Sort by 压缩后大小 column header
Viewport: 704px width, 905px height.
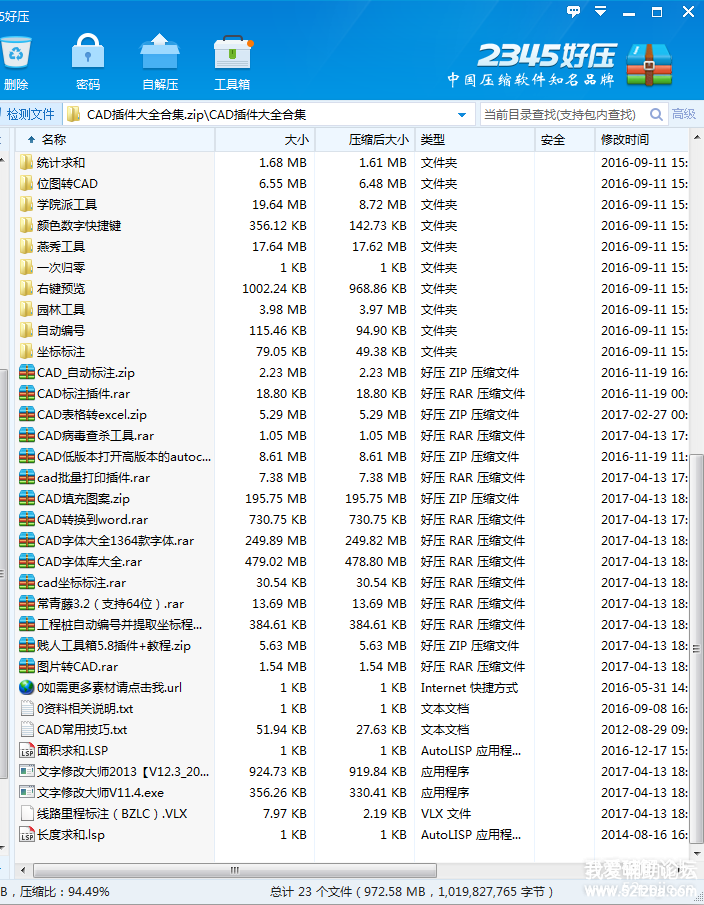point(365,140)
